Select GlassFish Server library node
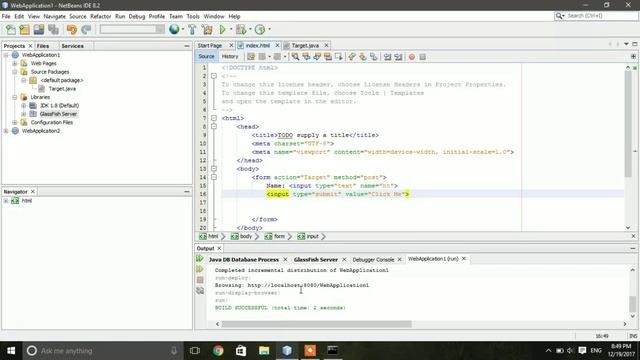This screenshot has width=640, height=360. 58,114
